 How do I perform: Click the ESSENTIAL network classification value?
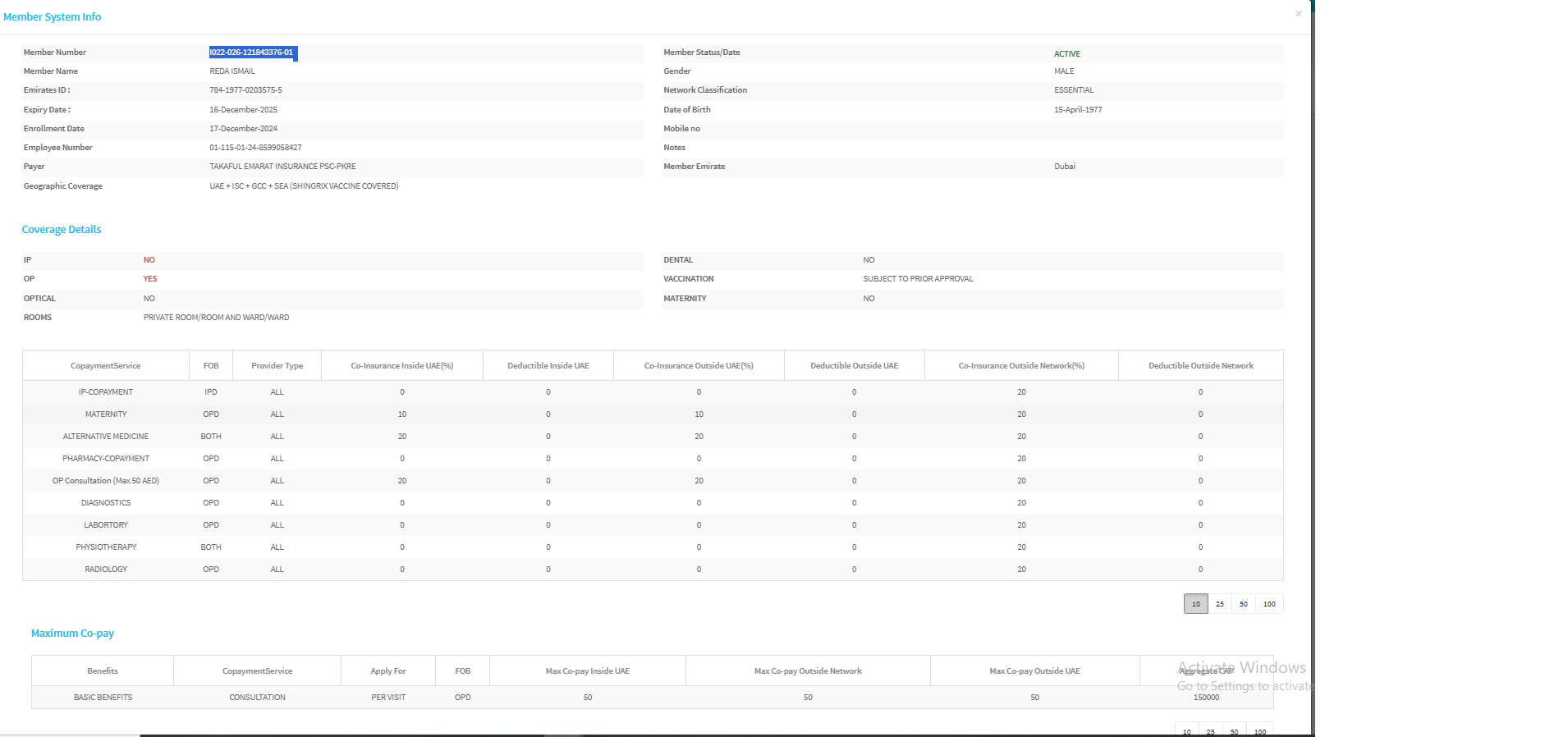1074,90
